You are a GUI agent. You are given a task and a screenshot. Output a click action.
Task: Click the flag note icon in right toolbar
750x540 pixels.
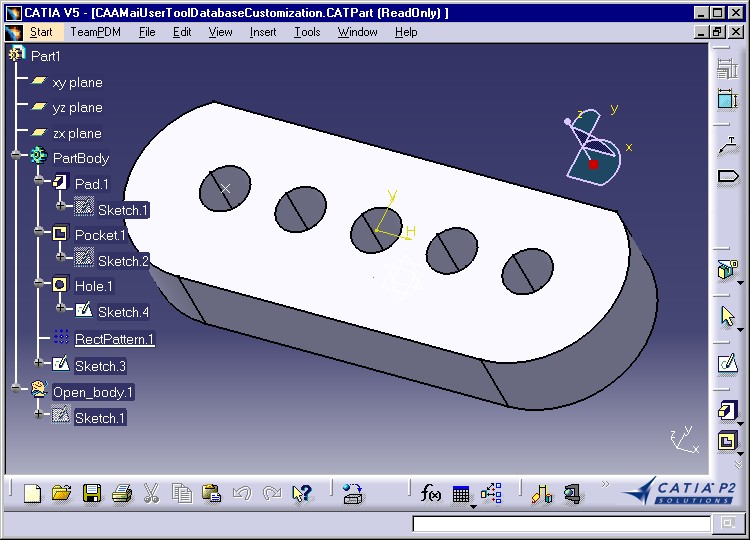[728, 176]
